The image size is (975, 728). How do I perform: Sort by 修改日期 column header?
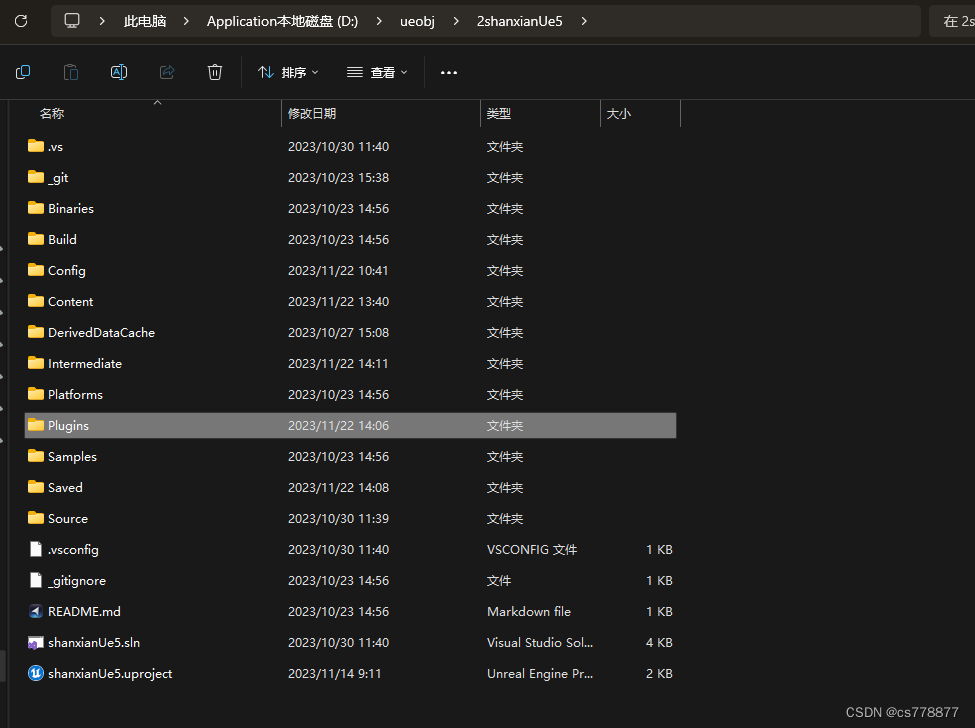pyautogui.click(x=312, y=114)
